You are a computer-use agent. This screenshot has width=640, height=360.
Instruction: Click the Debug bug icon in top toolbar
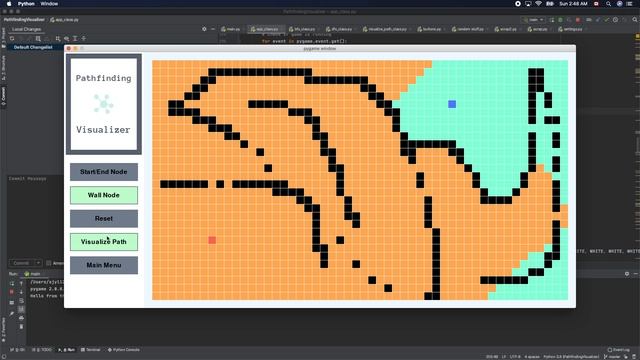[x=560, y=20]
